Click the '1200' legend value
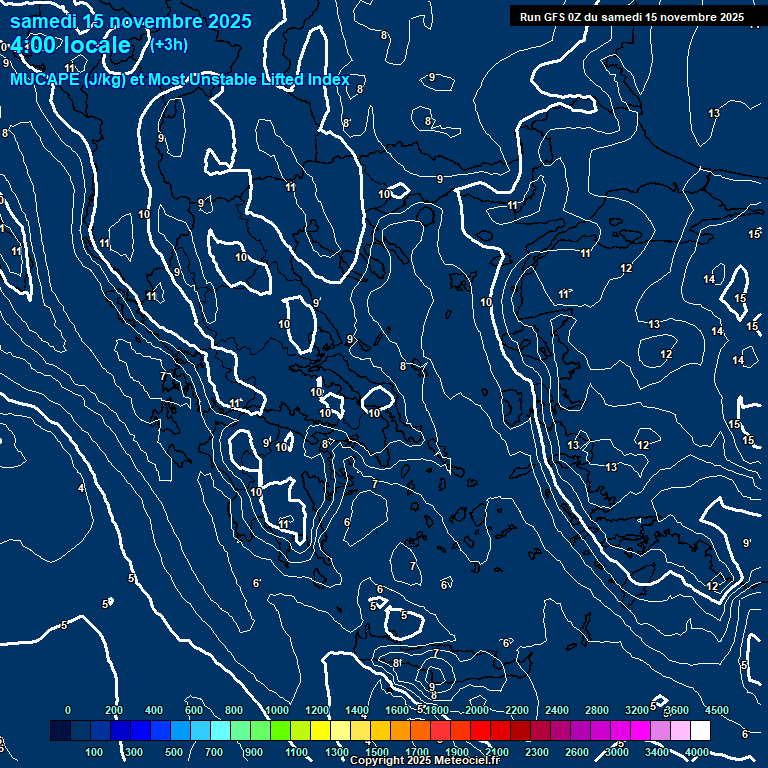The width and height of the screenshot is (768, 768). coord(317,710)
